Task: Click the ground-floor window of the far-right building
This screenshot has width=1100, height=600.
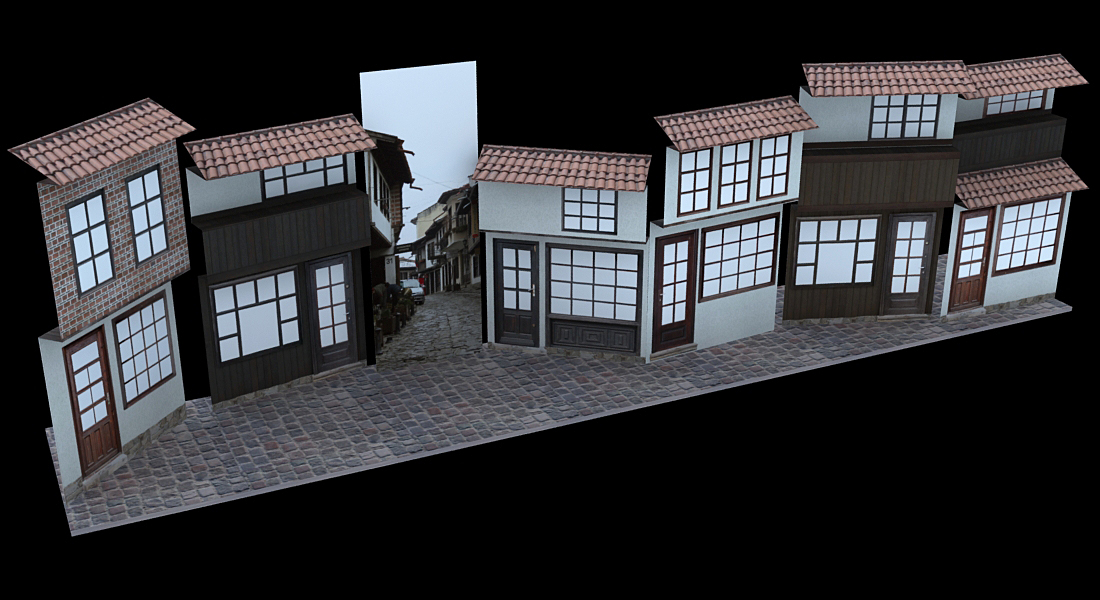Action: tap(1028, 234)
